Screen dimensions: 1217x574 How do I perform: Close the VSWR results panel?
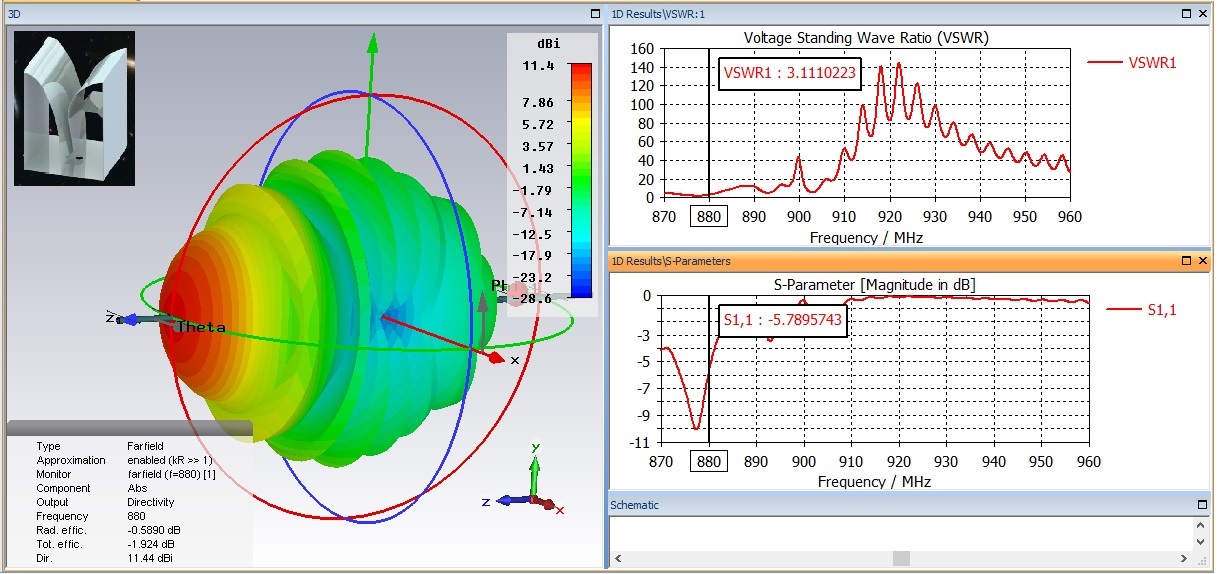tap(1202, 13)
